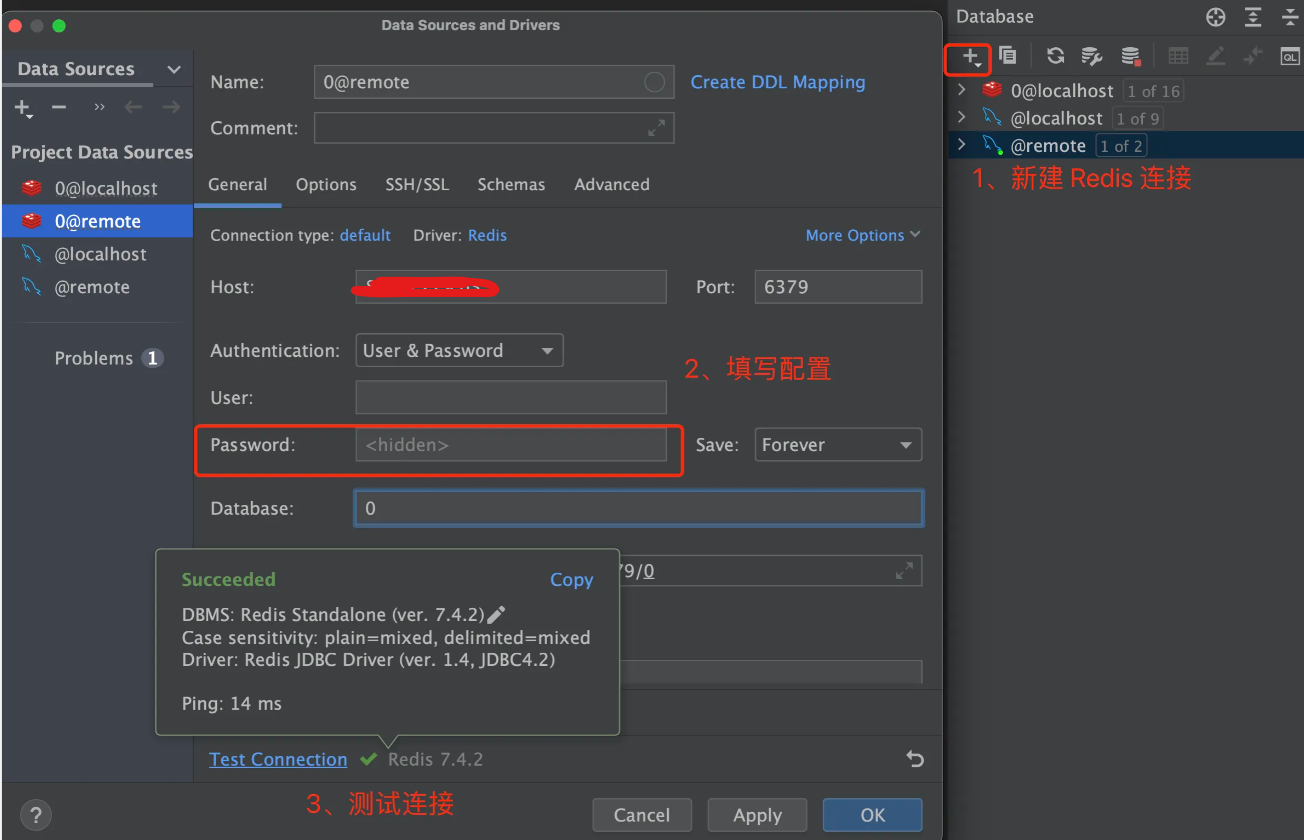This screenshot has width=1304, height=840.
Task: Click the Refresh icon in Database toolbar
Action: (x=1055, y=56)
